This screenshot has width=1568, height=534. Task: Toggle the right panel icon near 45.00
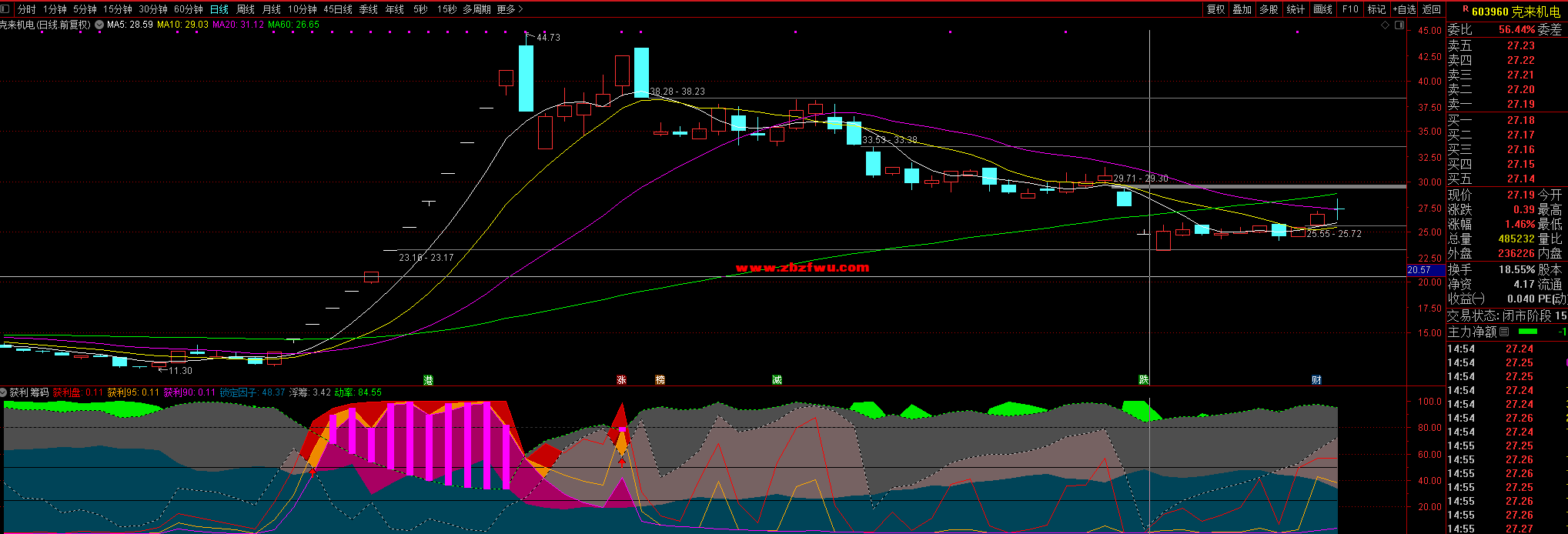coord(1399,25)
